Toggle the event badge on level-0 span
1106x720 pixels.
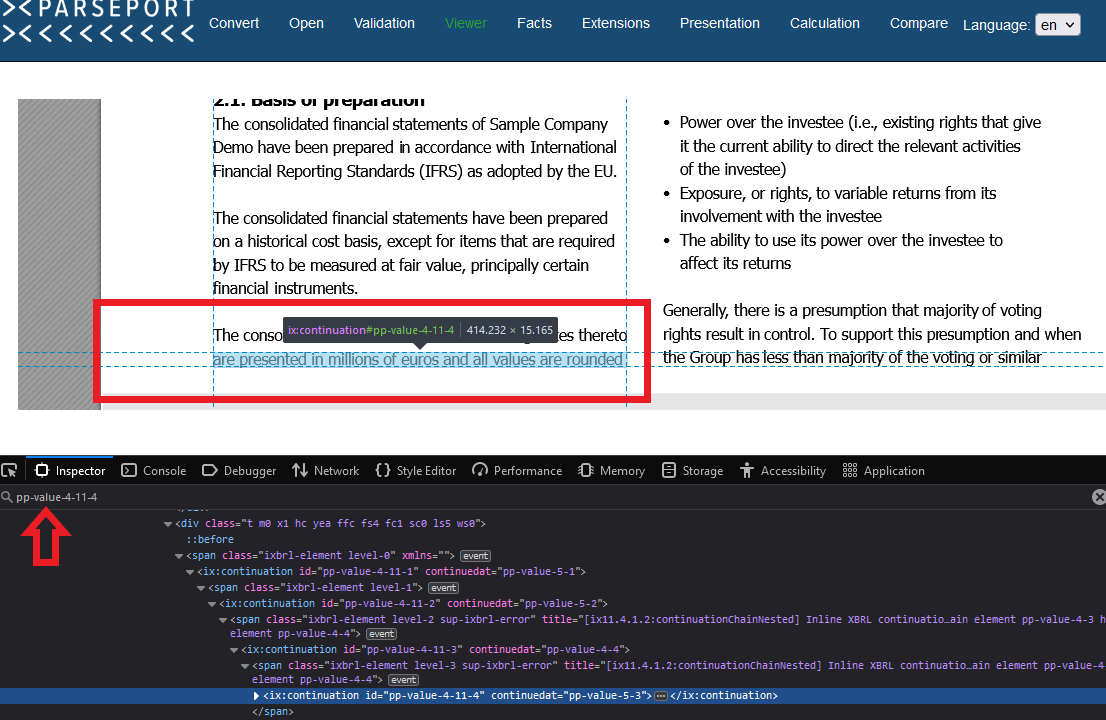[475, 555]
